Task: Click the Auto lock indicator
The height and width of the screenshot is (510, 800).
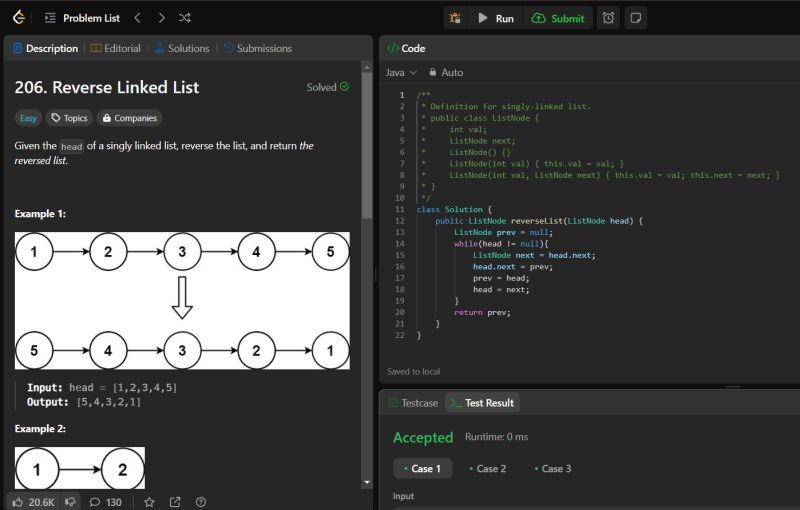Action: pyautogui.click(x=446, y=72)
